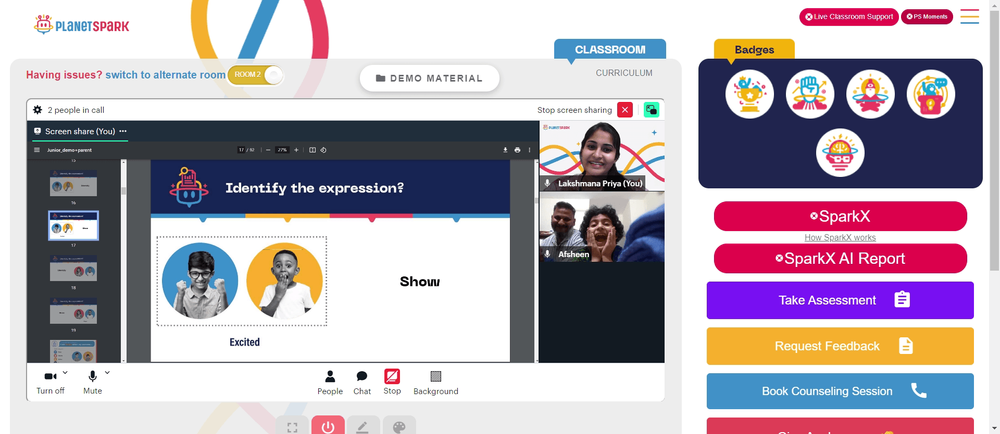
Task: Click the PS Moments button
Action: (927, 17)
